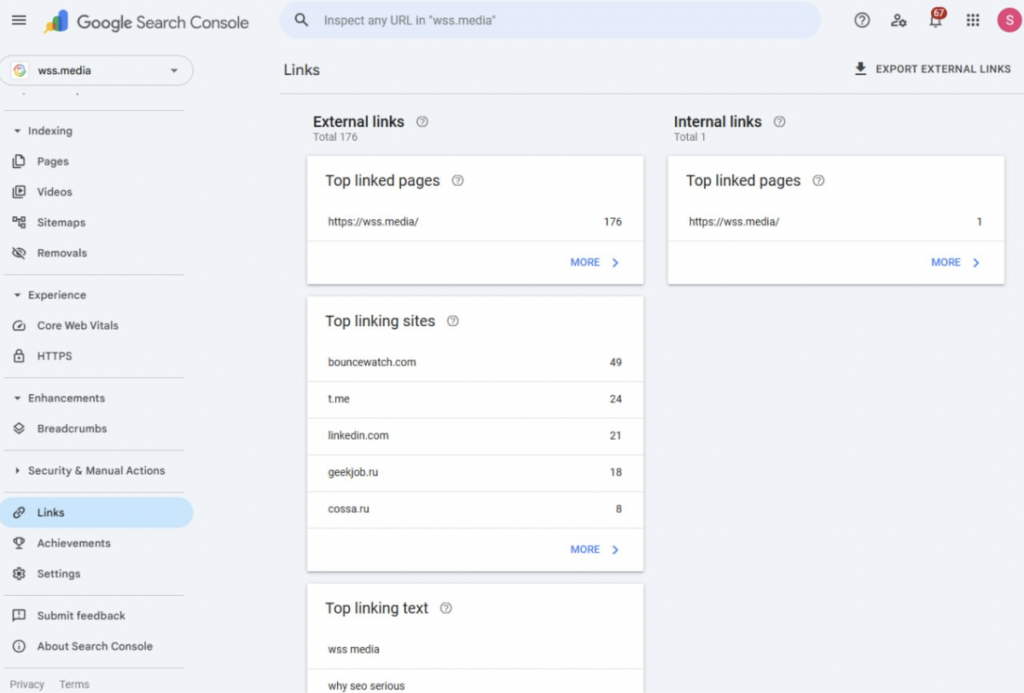
Task: Open external https://wss.media/ row with 176
Action: pos(475,222)
